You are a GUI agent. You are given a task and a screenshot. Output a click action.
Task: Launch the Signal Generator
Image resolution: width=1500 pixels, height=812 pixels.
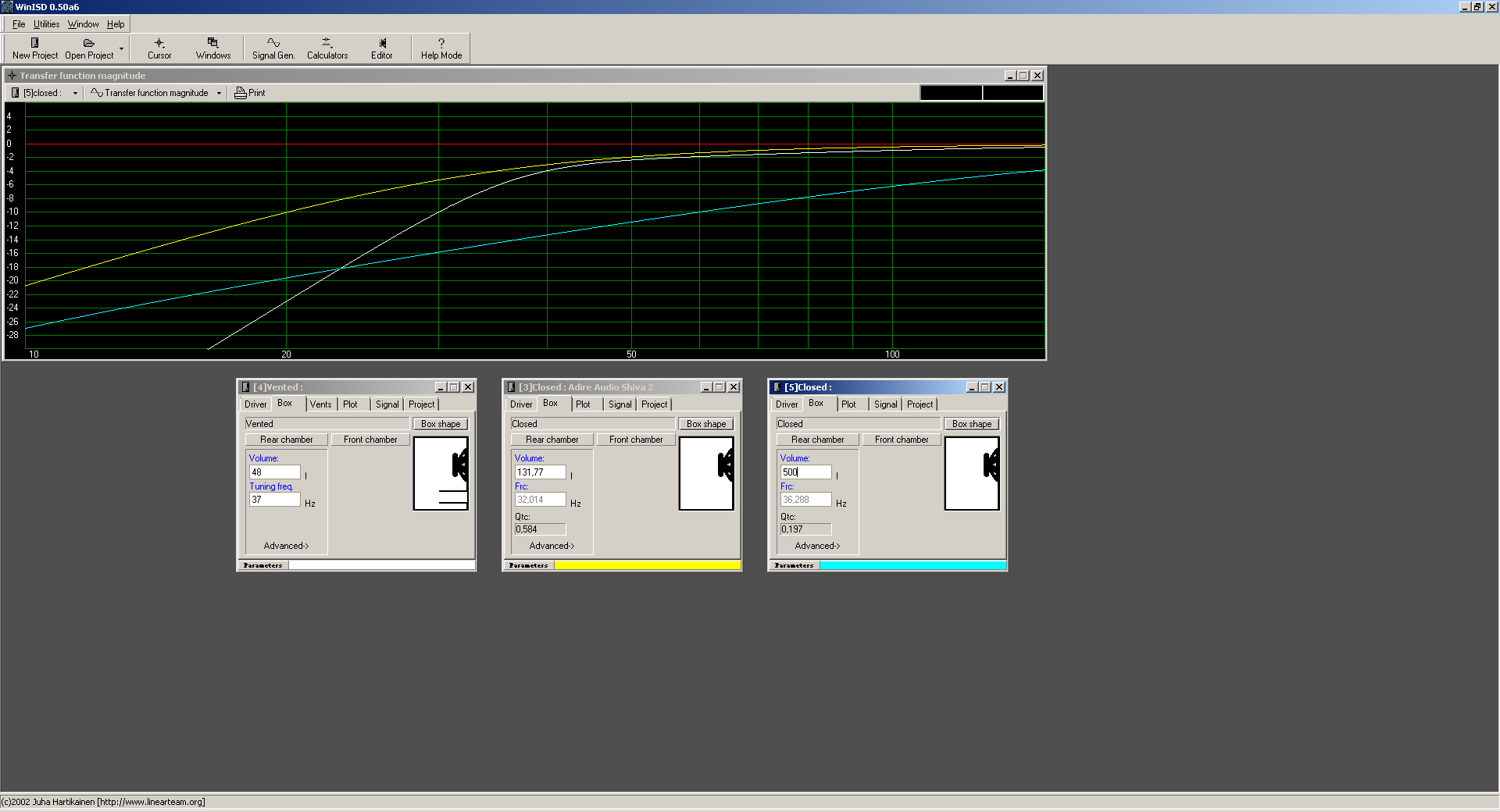(x=273, y=44)
